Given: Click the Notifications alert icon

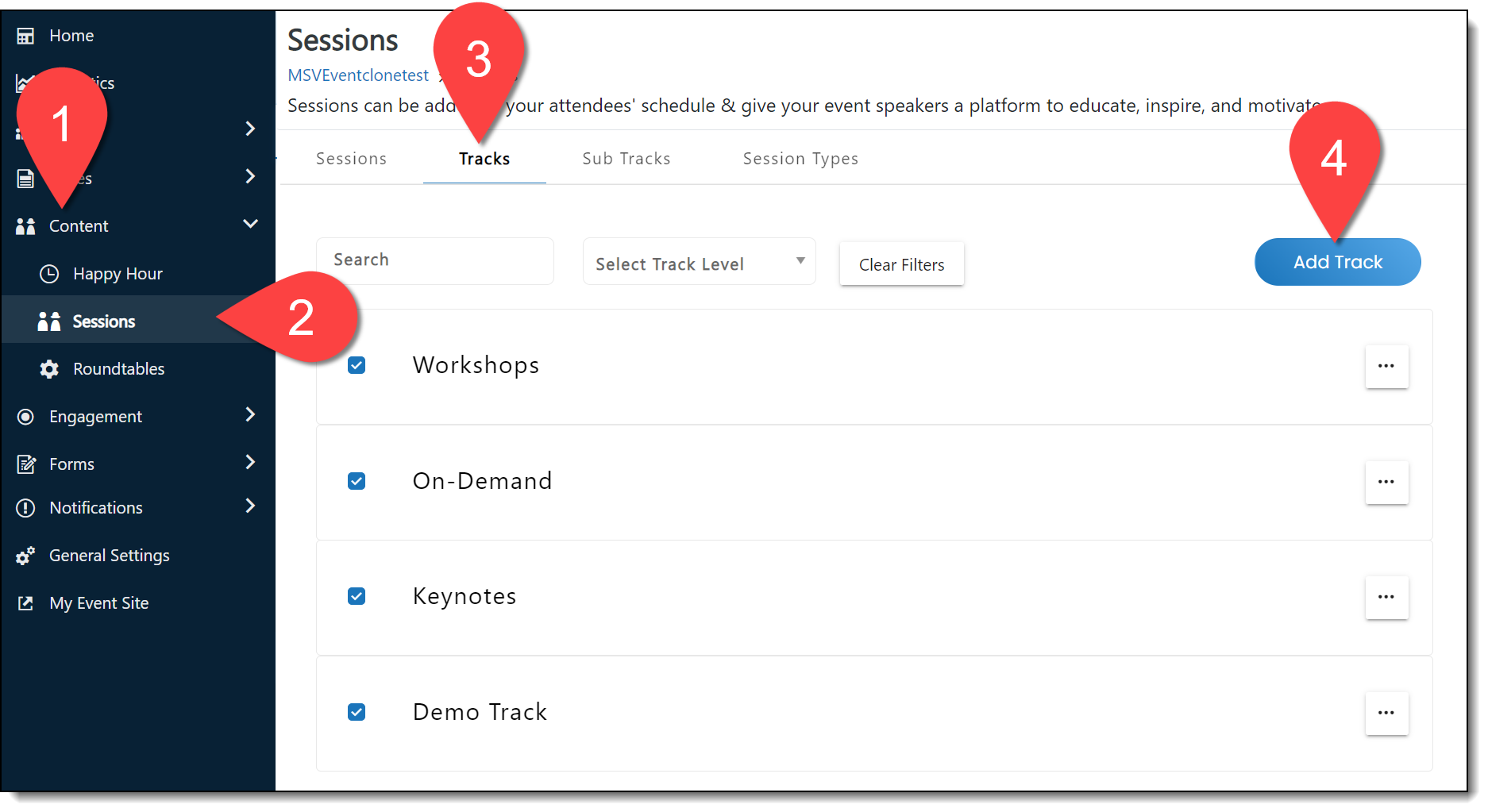Looking at the screenshot, I should point(25,508).
